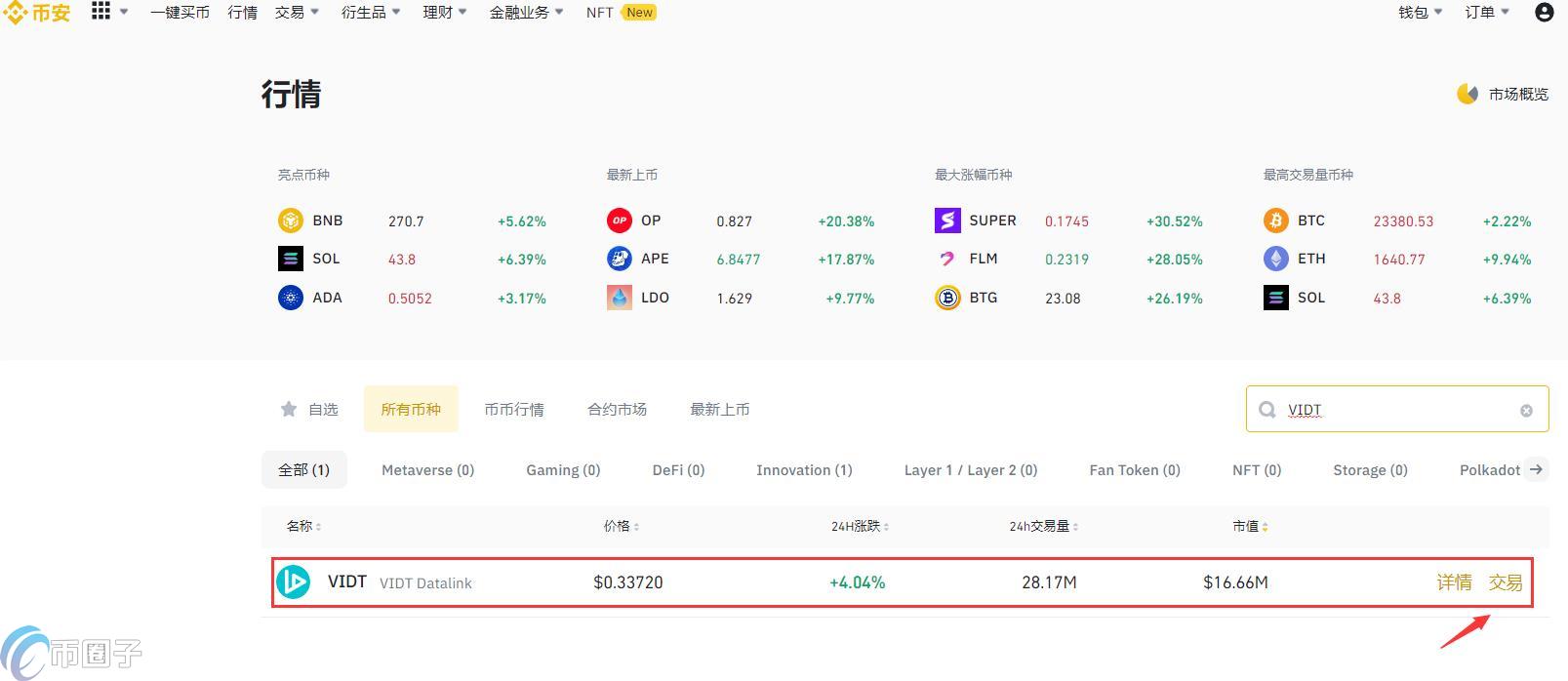Expand the 金融业务 menu dropdown
The width and height of the screenshot is (1568, 681).
coord(559,12)
